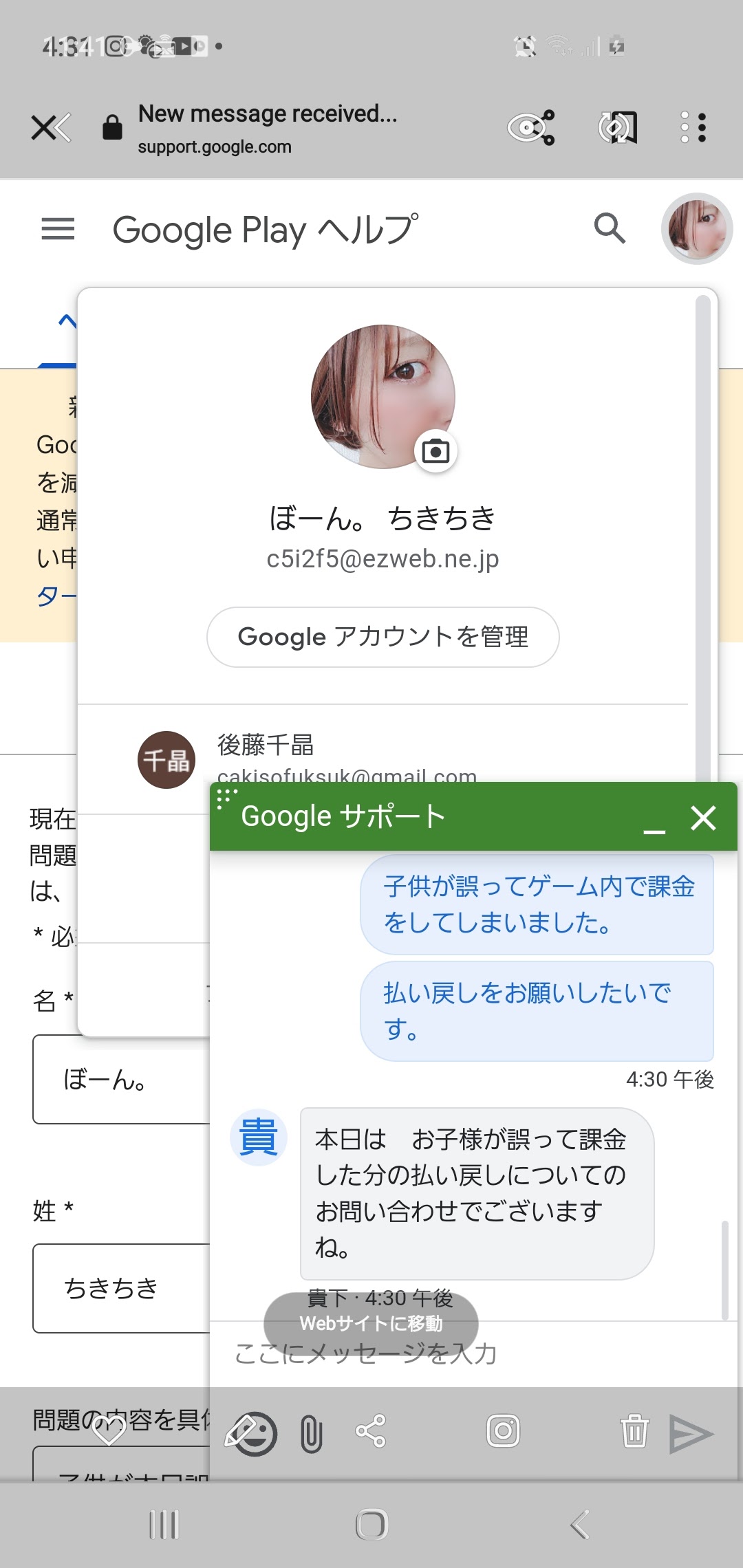Tap the screenshot capture icon at the bottom
This screenshot has width=743, height=1568.
[x=503, y=1431]
